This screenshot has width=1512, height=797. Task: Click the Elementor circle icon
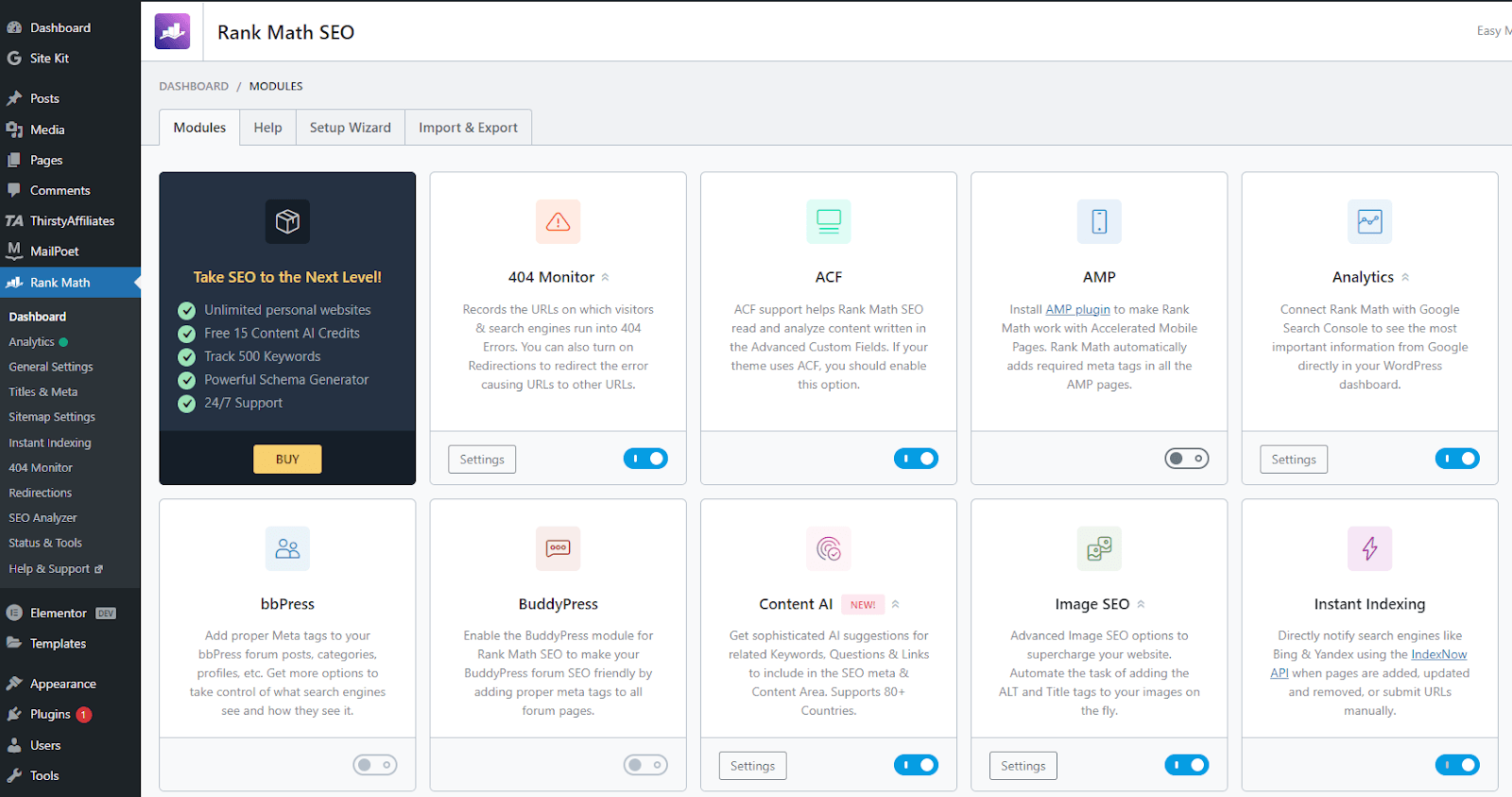point(14,613)
